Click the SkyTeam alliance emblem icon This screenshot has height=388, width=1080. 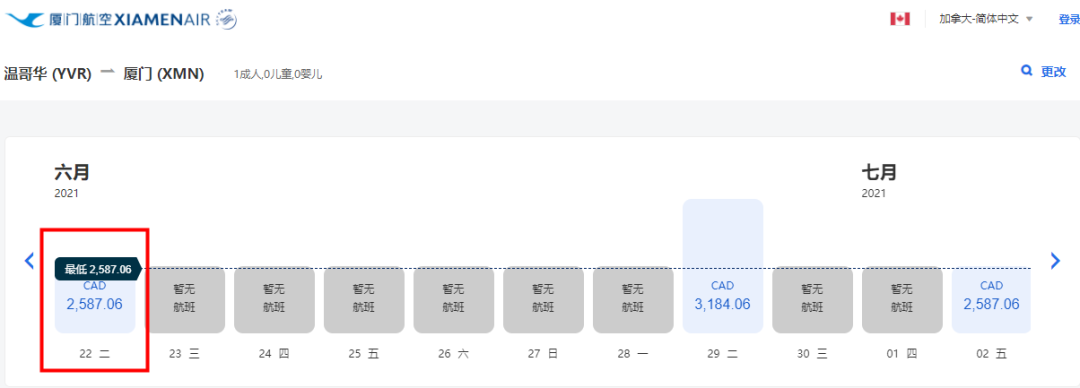tap(227, 20)
